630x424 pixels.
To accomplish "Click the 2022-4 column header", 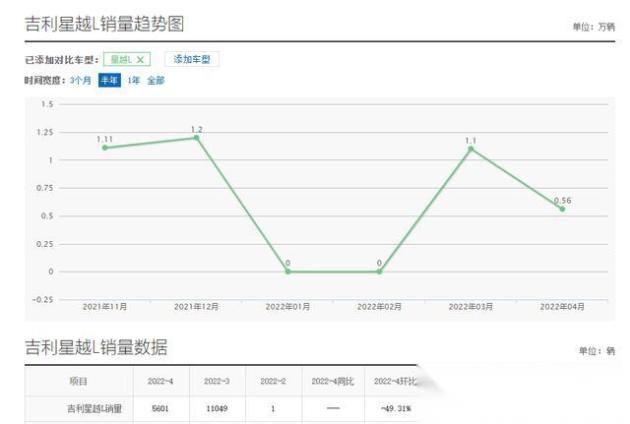I will tap(160, 381).
